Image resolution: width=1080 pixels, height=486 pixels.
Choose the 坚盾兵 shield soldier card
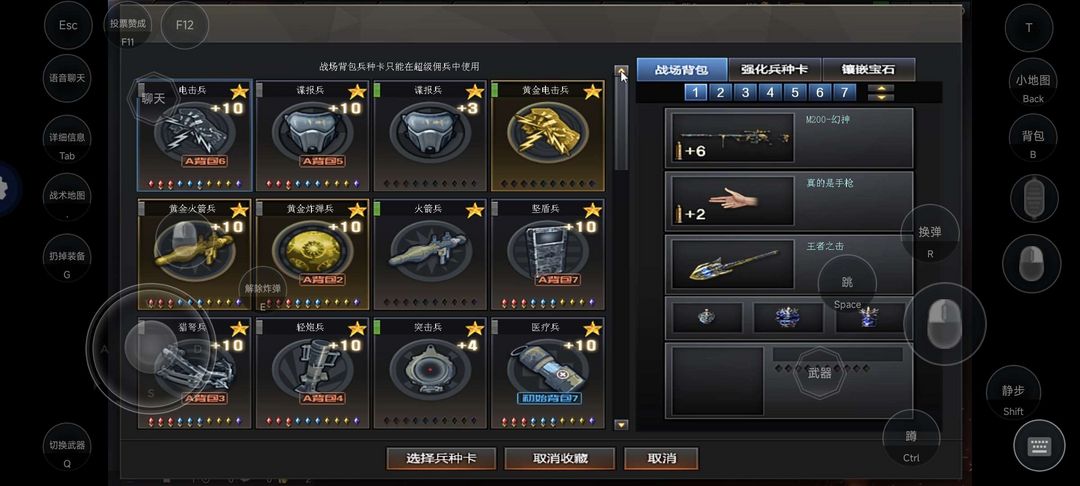548,255
